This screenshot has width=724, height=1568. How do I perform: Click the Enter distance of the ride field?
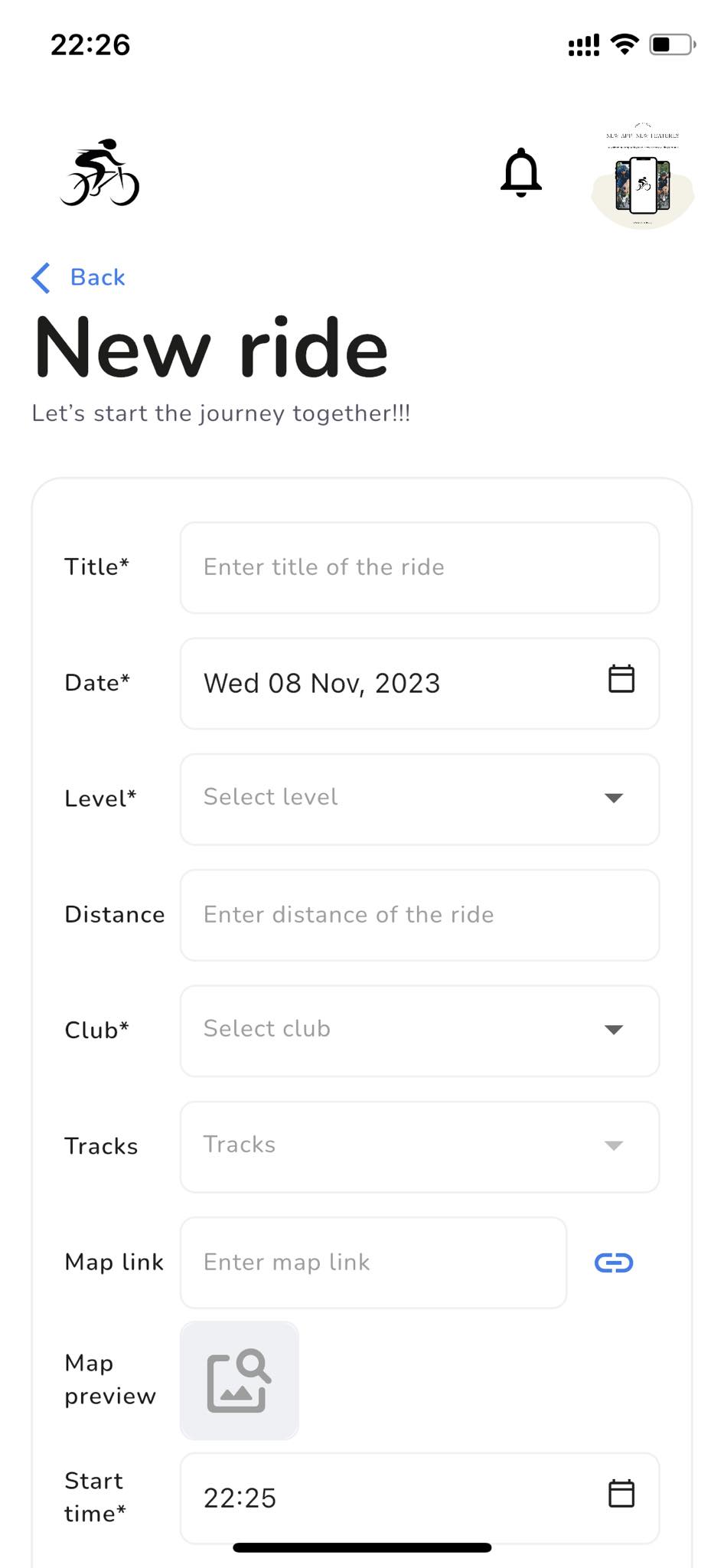pos(419,915)
